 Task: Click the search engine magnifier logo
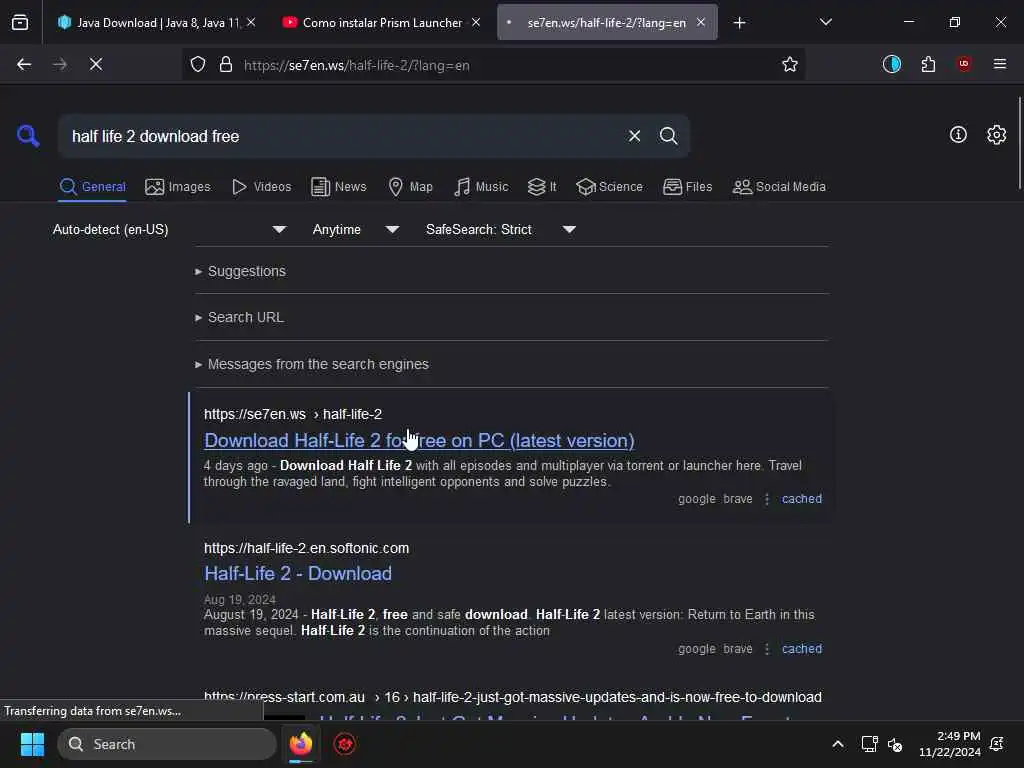point(28,136)
